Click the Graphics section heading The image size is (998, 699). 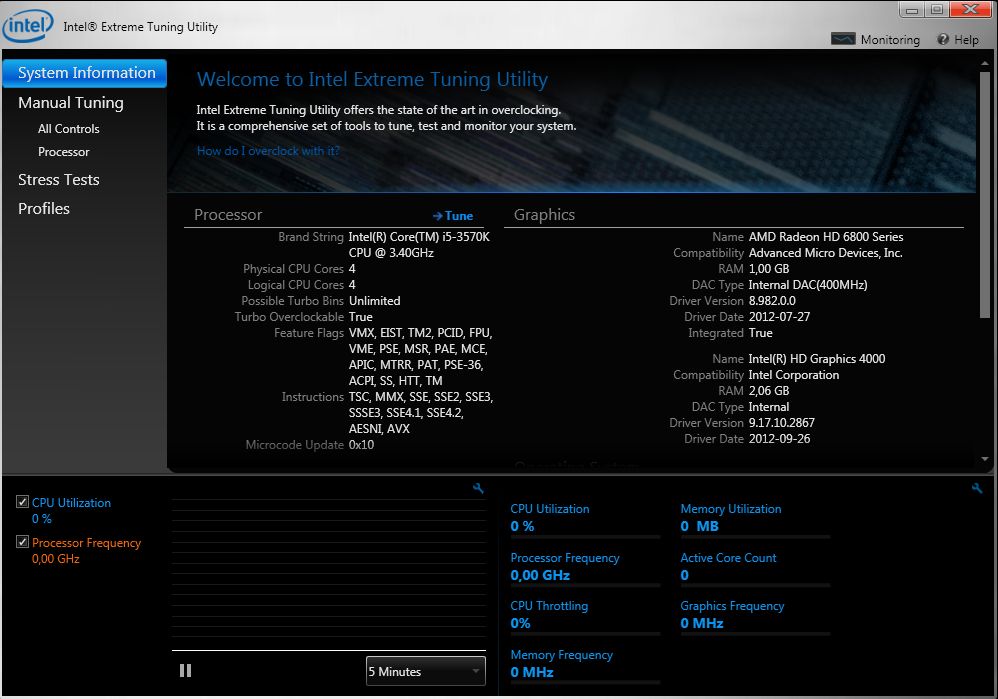[x=544, y=215]
